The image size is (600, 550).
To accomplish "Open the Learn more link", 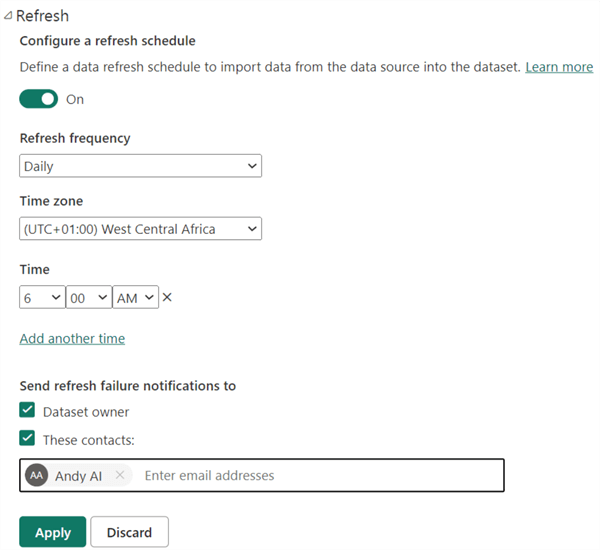I will (x=559, y=67).
